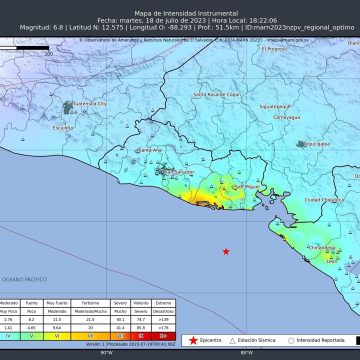Click the 'Hora Local: 18:22:06' text
The image size is (360, 360).
(244, 21)
